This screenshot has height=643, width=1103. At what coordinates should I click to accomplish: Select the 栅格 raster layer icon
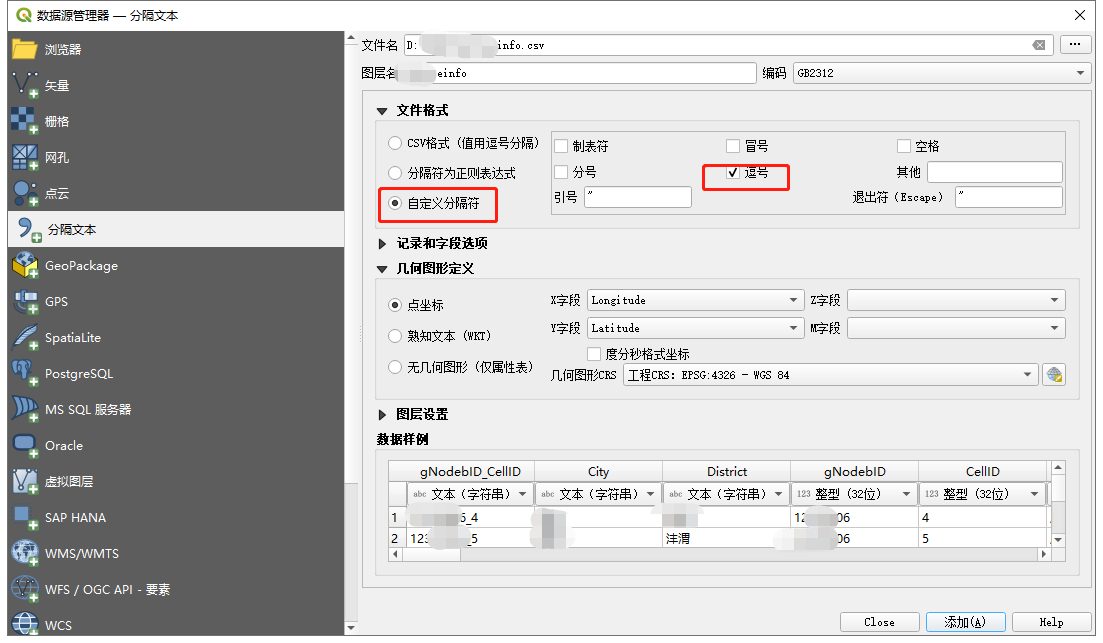(x=24, y=122)
